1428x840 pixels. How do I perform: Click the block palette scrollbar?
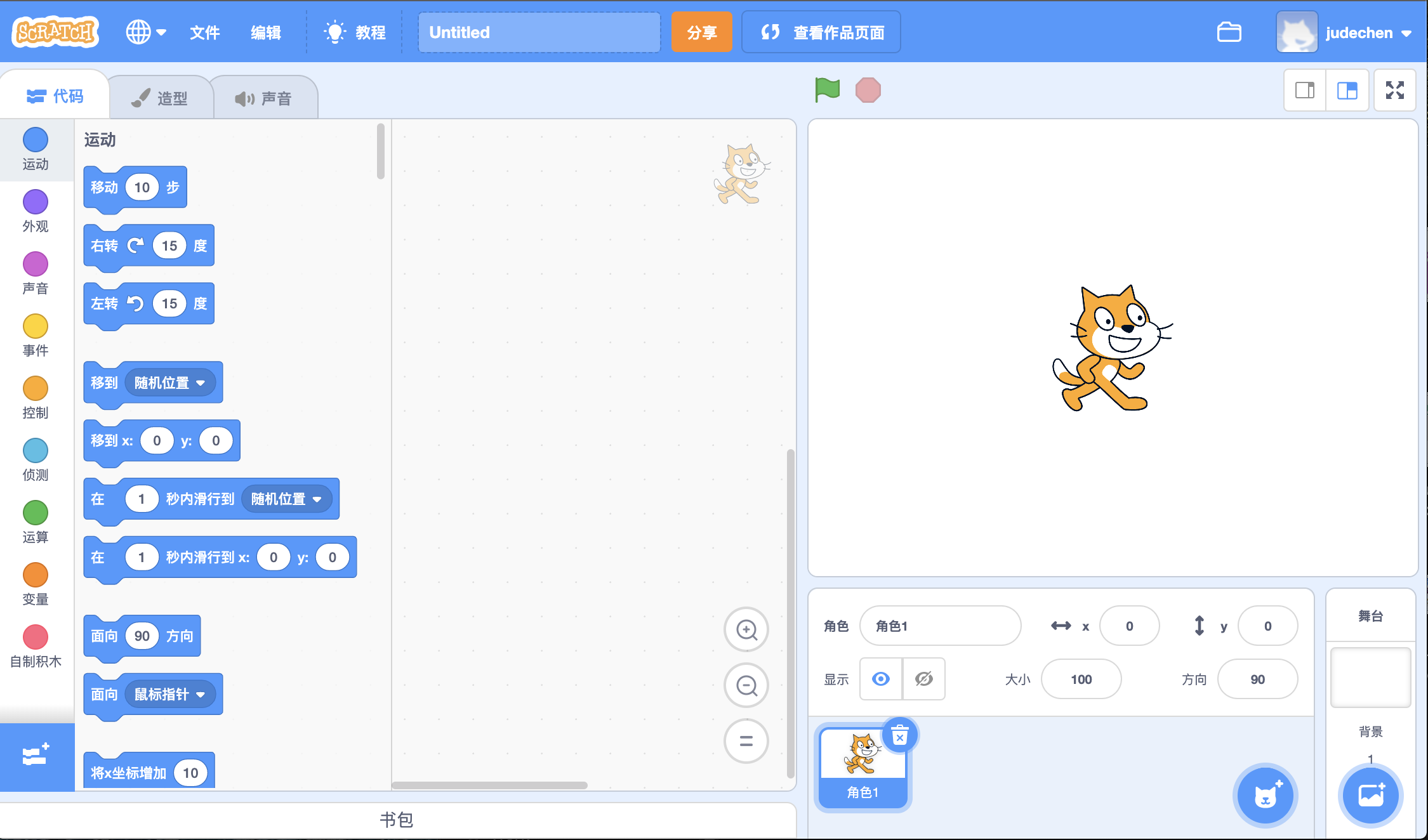(x=381, y=151)
